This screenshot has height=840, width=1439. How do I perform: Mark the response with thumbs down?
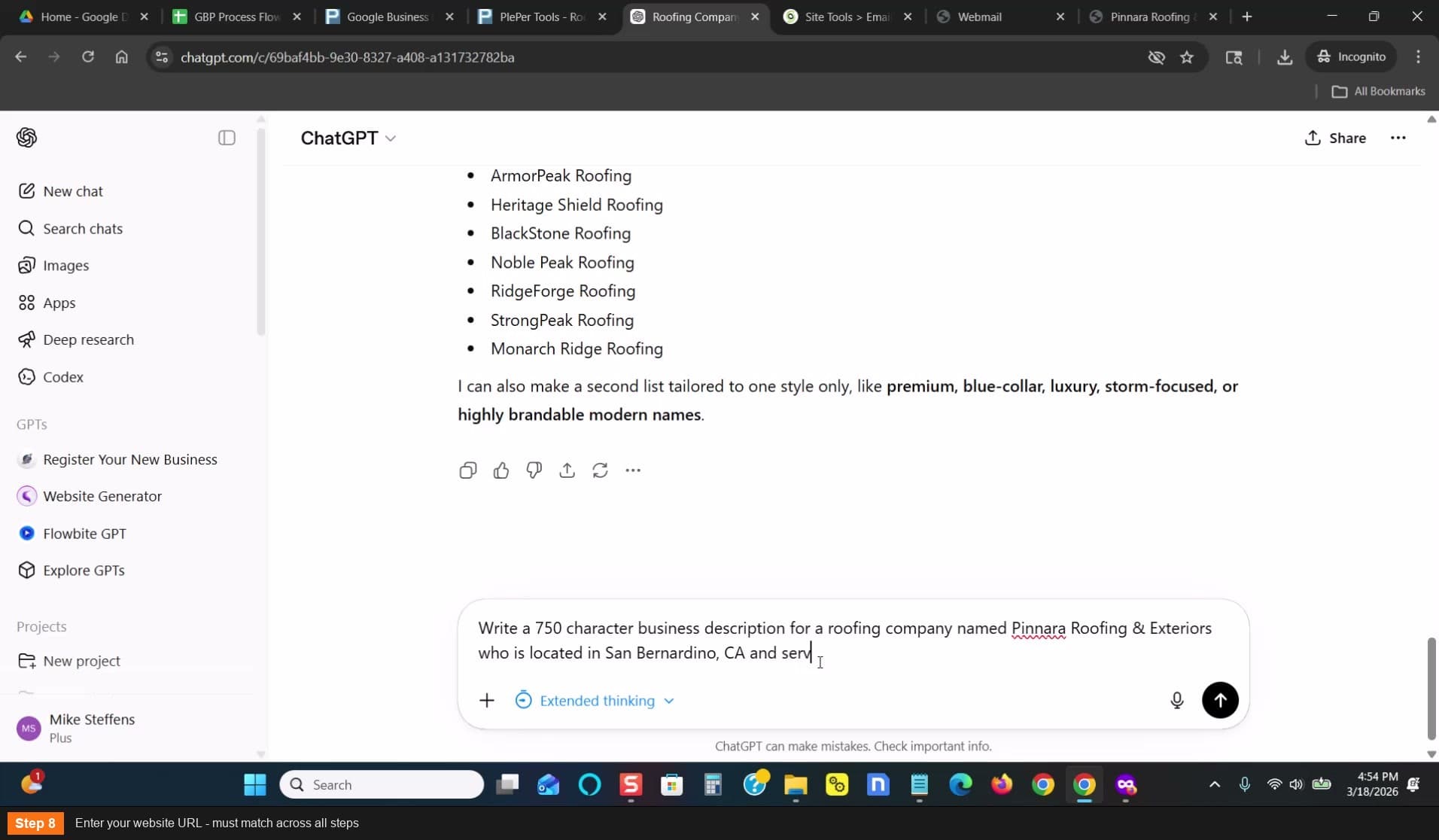pos(534,470)
